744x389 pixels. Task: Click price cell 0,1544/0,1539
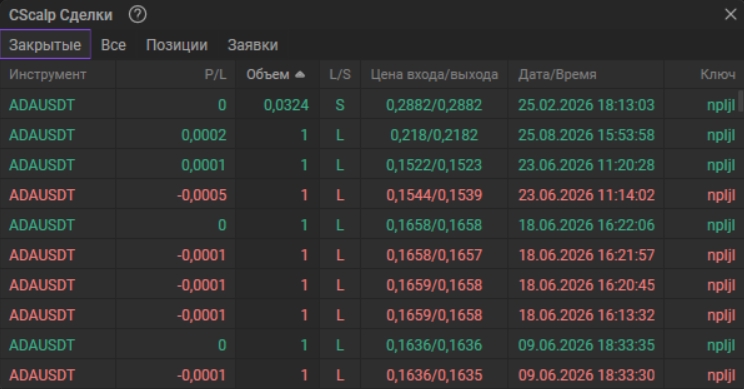[434, 195]
